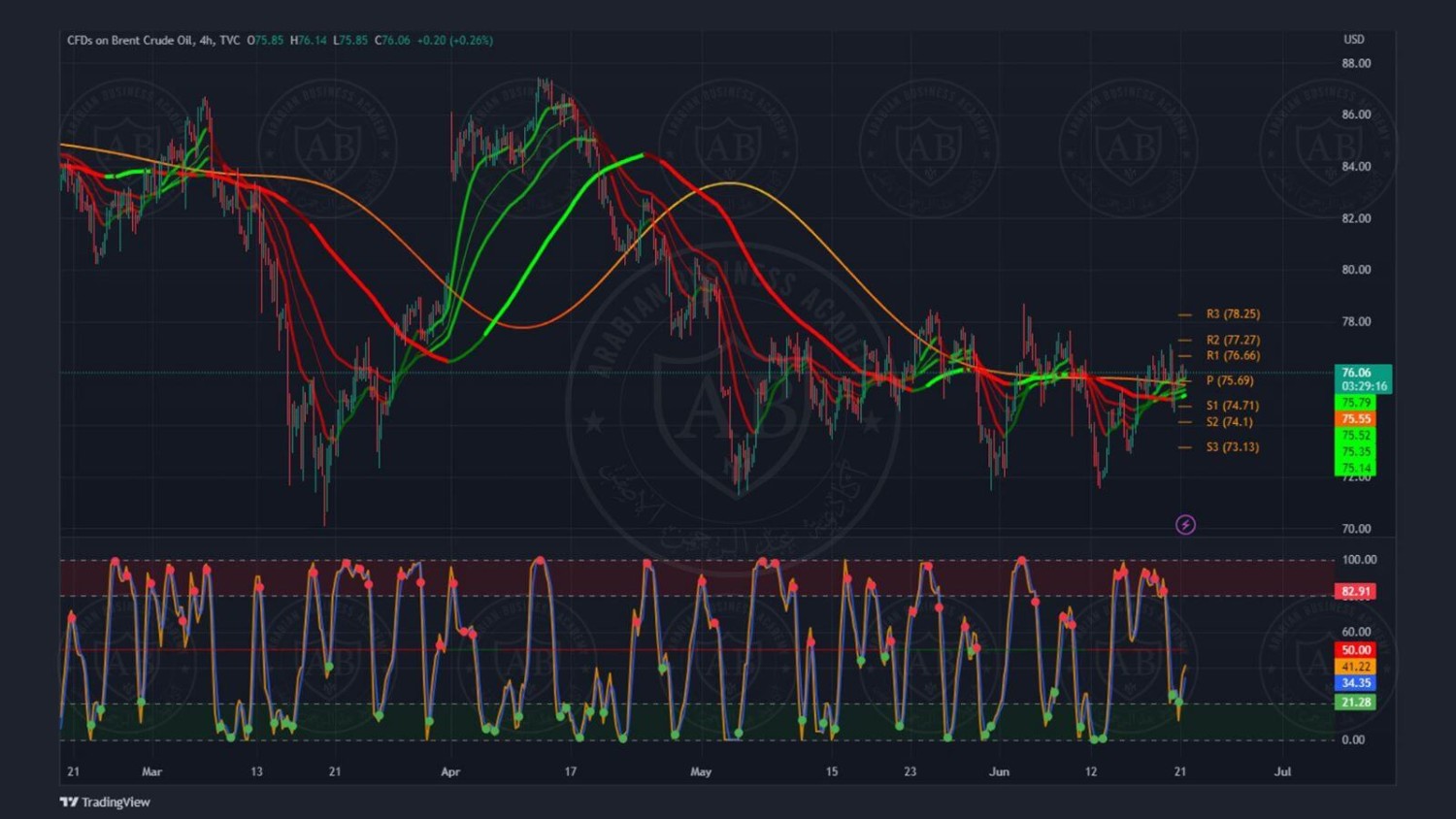Viewport: 1456px width, 819px height.
Task: Select the 4h interval label
Action: (x=206, y=40)
